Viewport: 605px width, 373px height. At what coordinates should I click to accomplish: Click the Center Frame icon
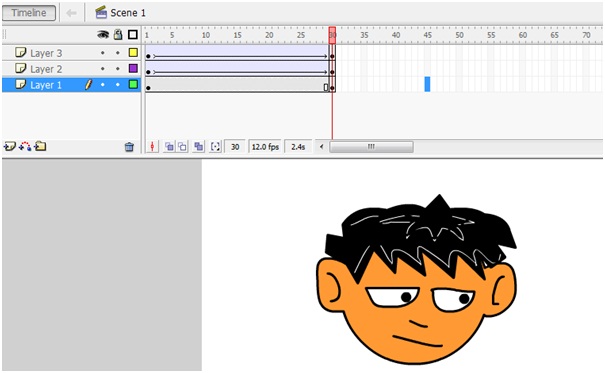tap(152, 147)
